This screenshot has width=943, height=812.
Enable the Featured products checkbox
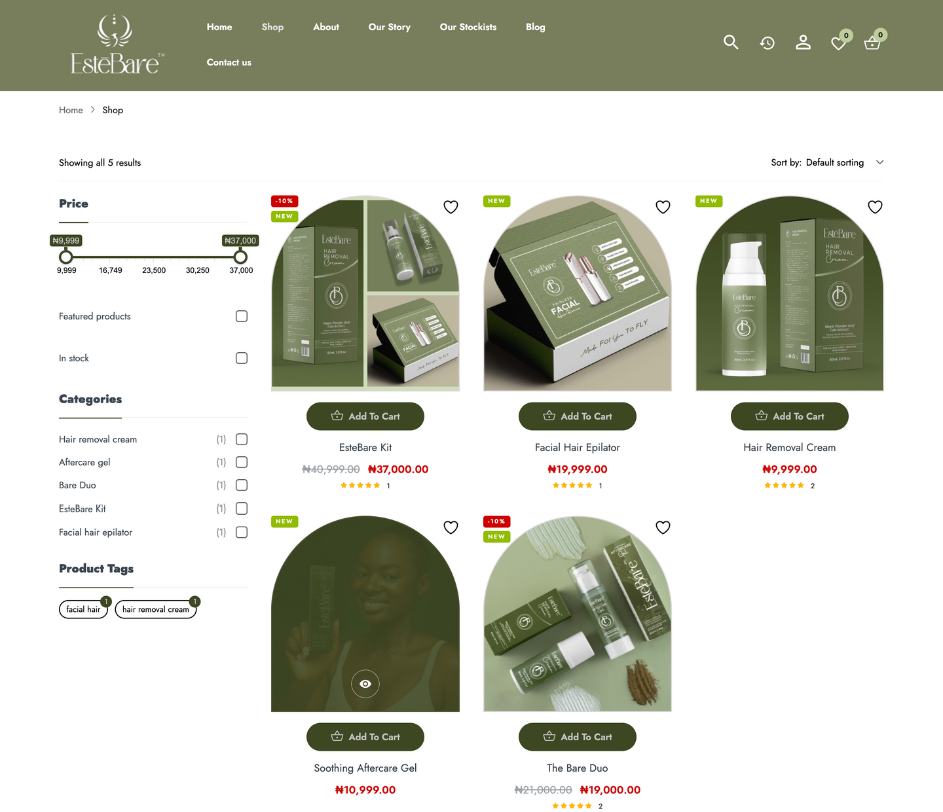(x=241, y=316)
